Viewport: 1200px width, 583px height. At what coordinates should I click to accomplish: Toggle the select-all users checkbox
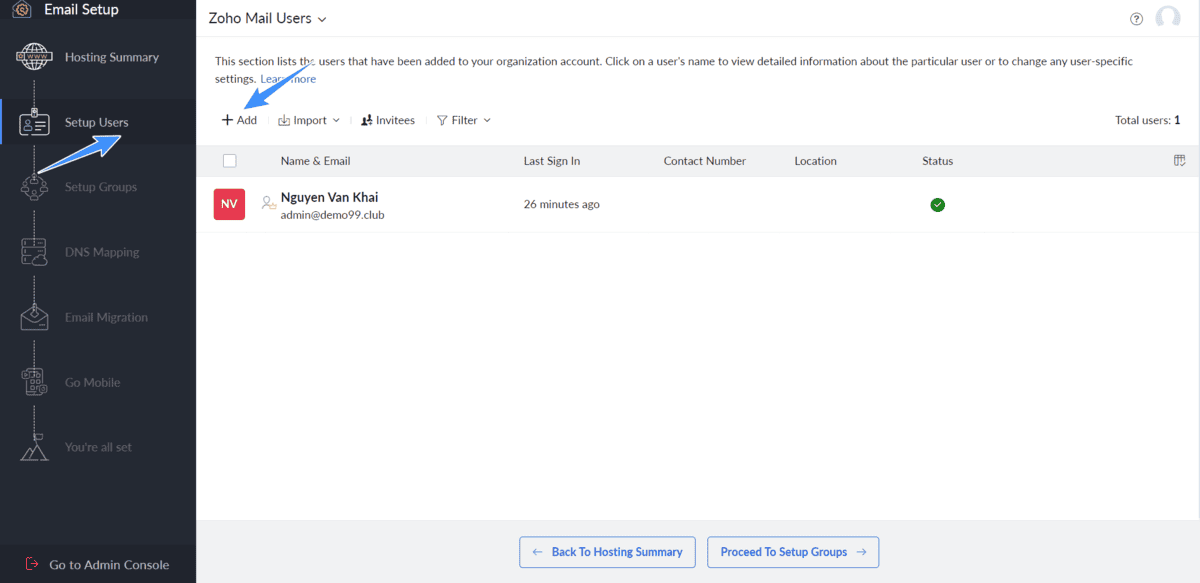click(x=230, y=161)
